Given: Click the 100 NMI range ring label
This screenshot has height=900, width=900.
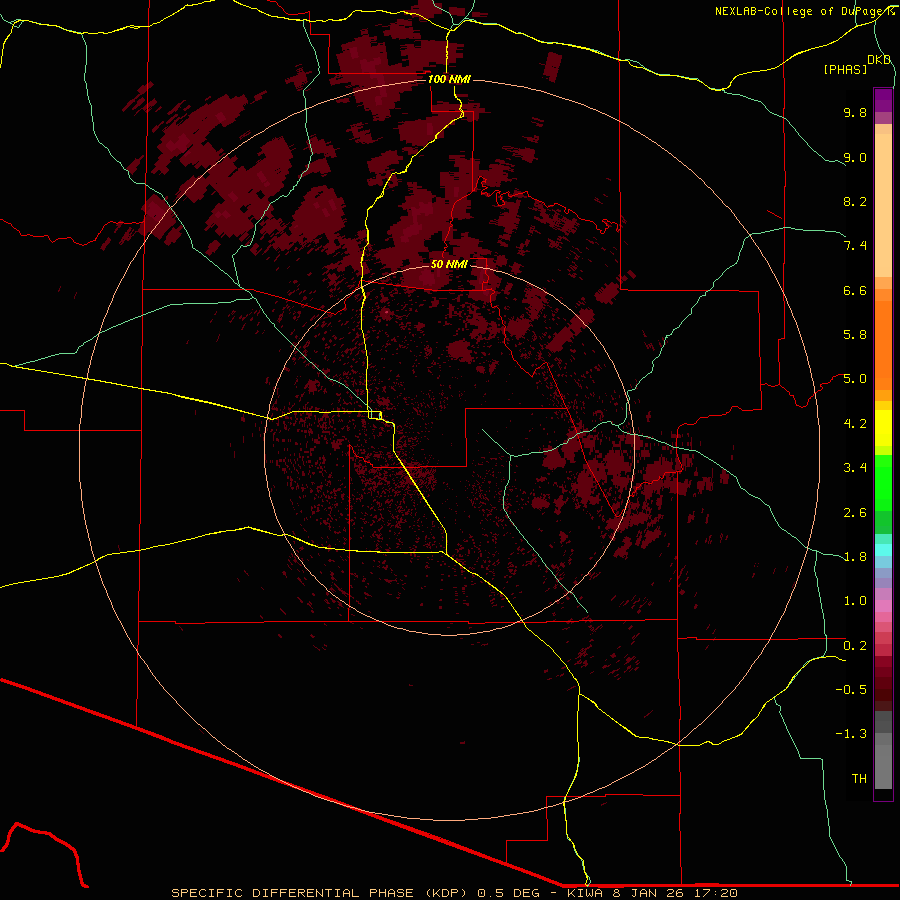Looking at the screenshot, I should [449, 79].
